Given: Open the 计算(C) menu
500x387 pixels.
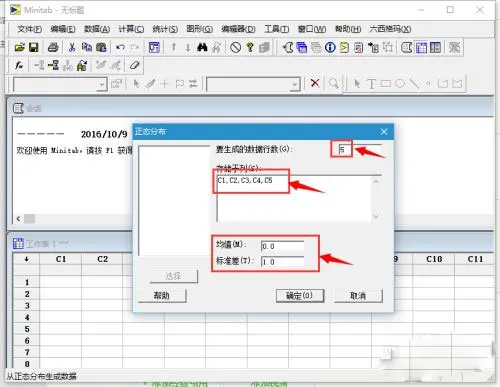Looking at the screenshot, I should 131,29.
